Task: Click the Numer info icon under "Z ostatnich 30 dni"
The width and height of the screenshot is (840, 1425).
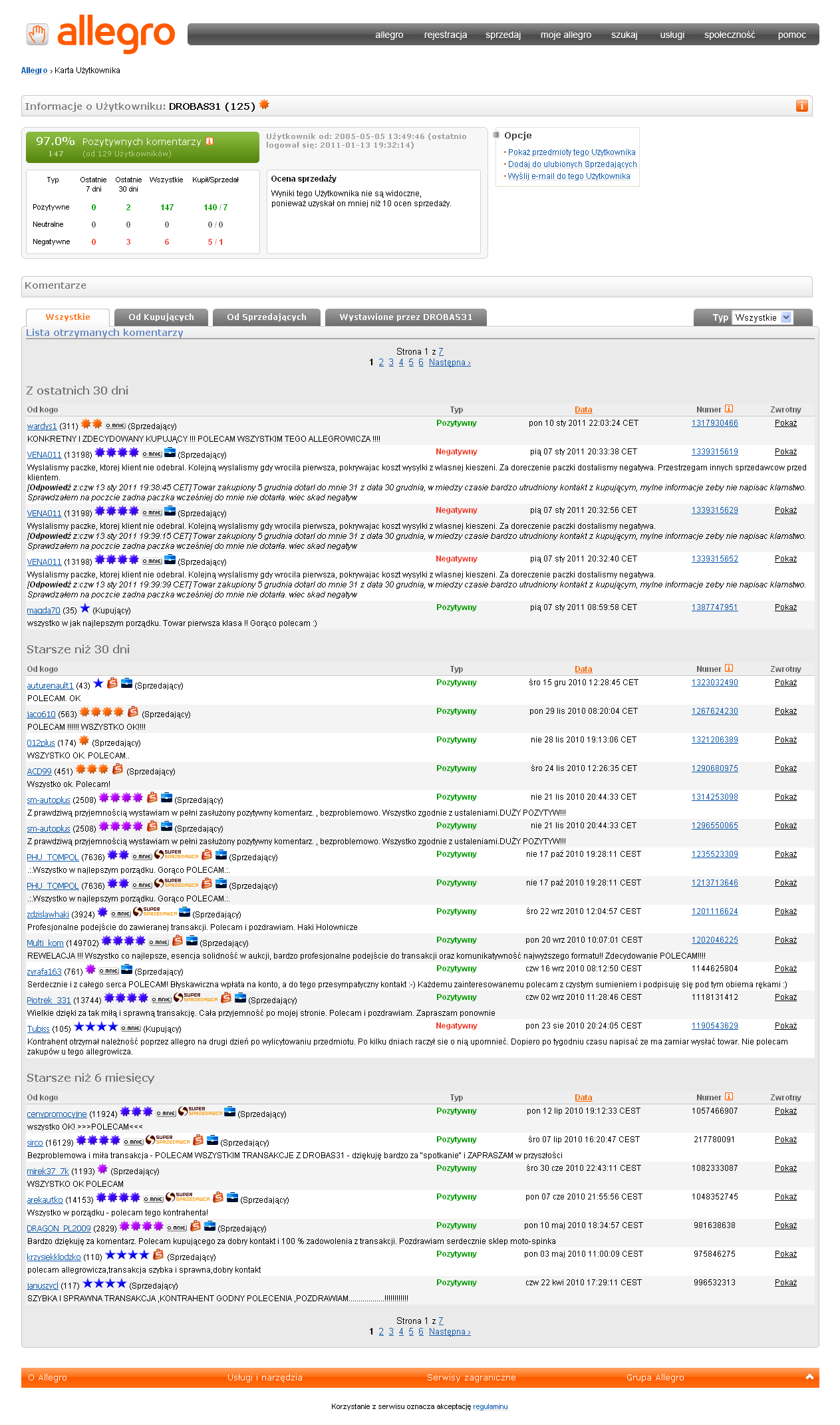Action: 729,408
